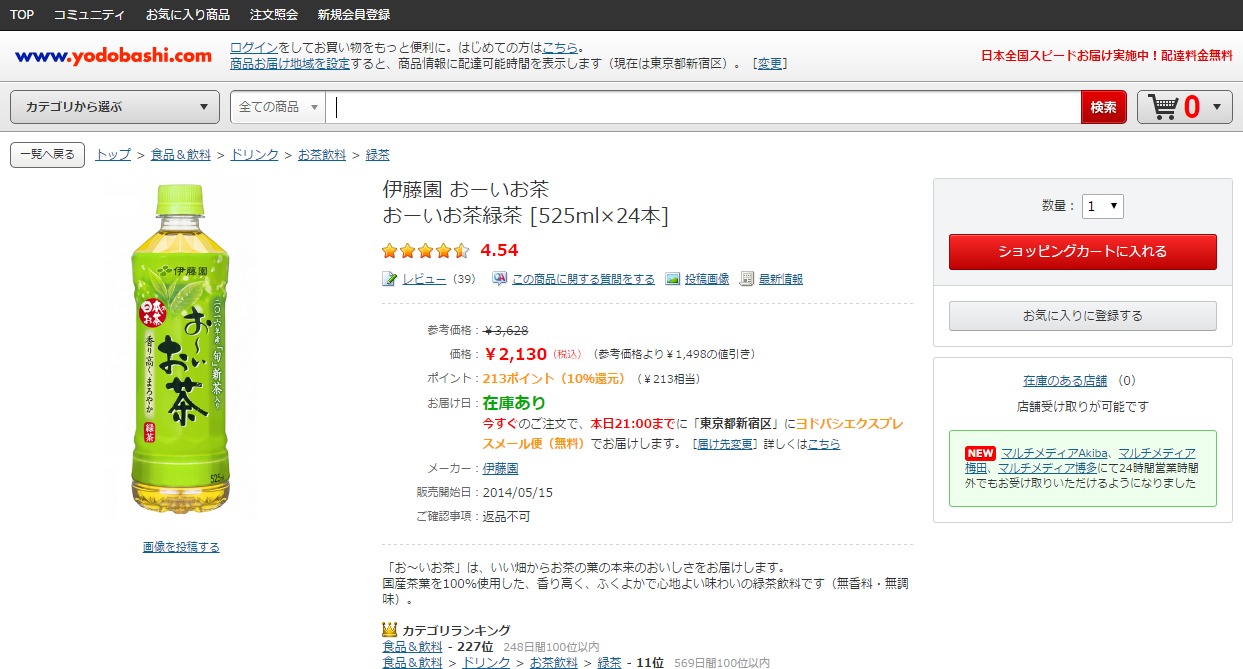Viewport: 1243px width, 669px height.
Task: Click the 画像を投稿する link
Action: [181, 547]
